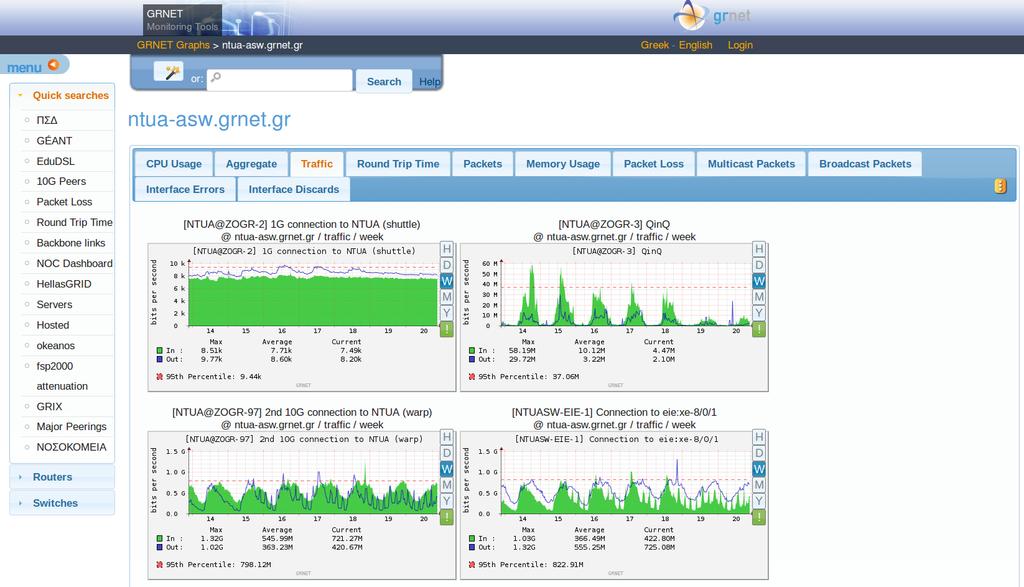Viewport: 1024px width, 587px height.
Task: Click the grnet logo in header
Action: (713, 16)
